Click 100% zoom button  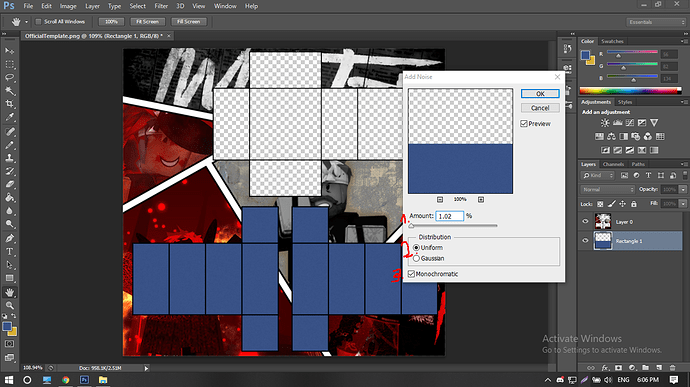click(111, 22)
